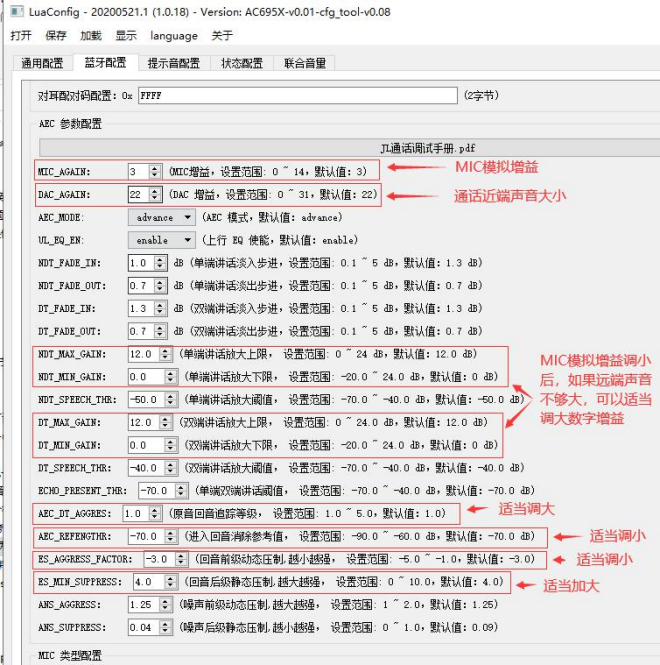The image size is (660, 665).
Task: Raise ANS_AGGRESS value with up spinner
Action: [165, 601]
